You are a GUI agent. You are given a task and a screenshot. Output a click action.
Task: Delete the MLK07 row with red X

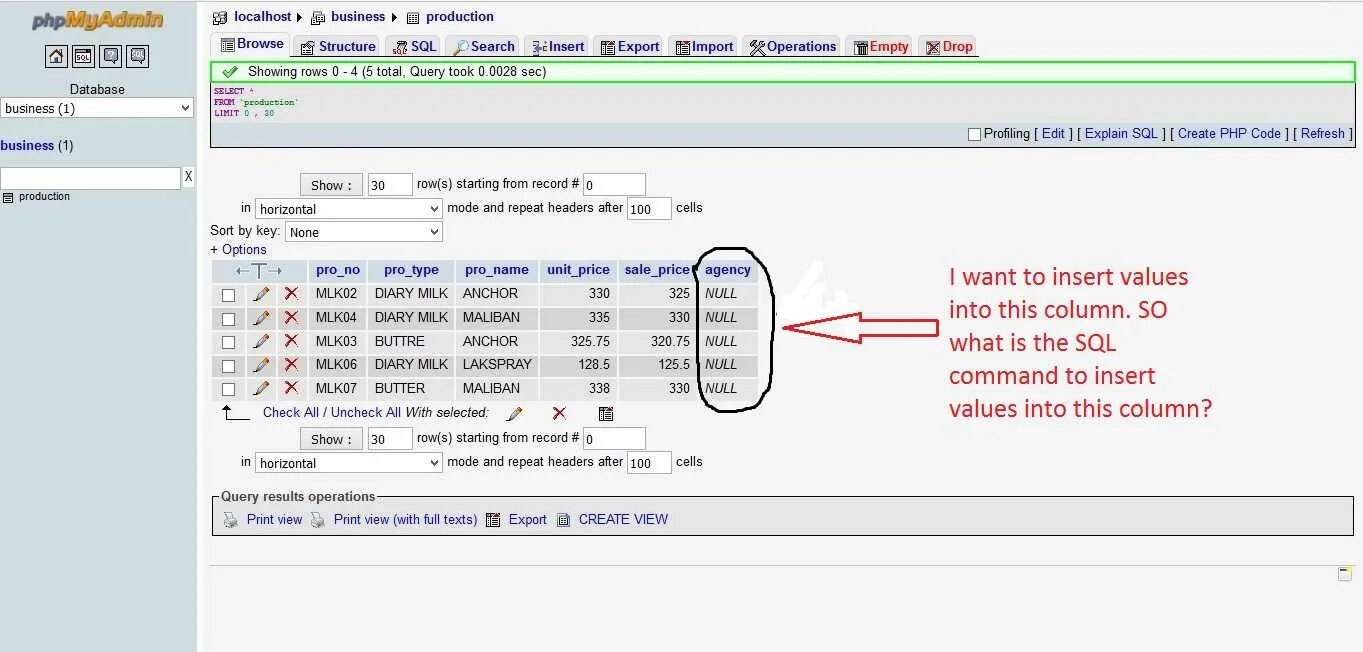pyautogui.click(x=291, y=388)
